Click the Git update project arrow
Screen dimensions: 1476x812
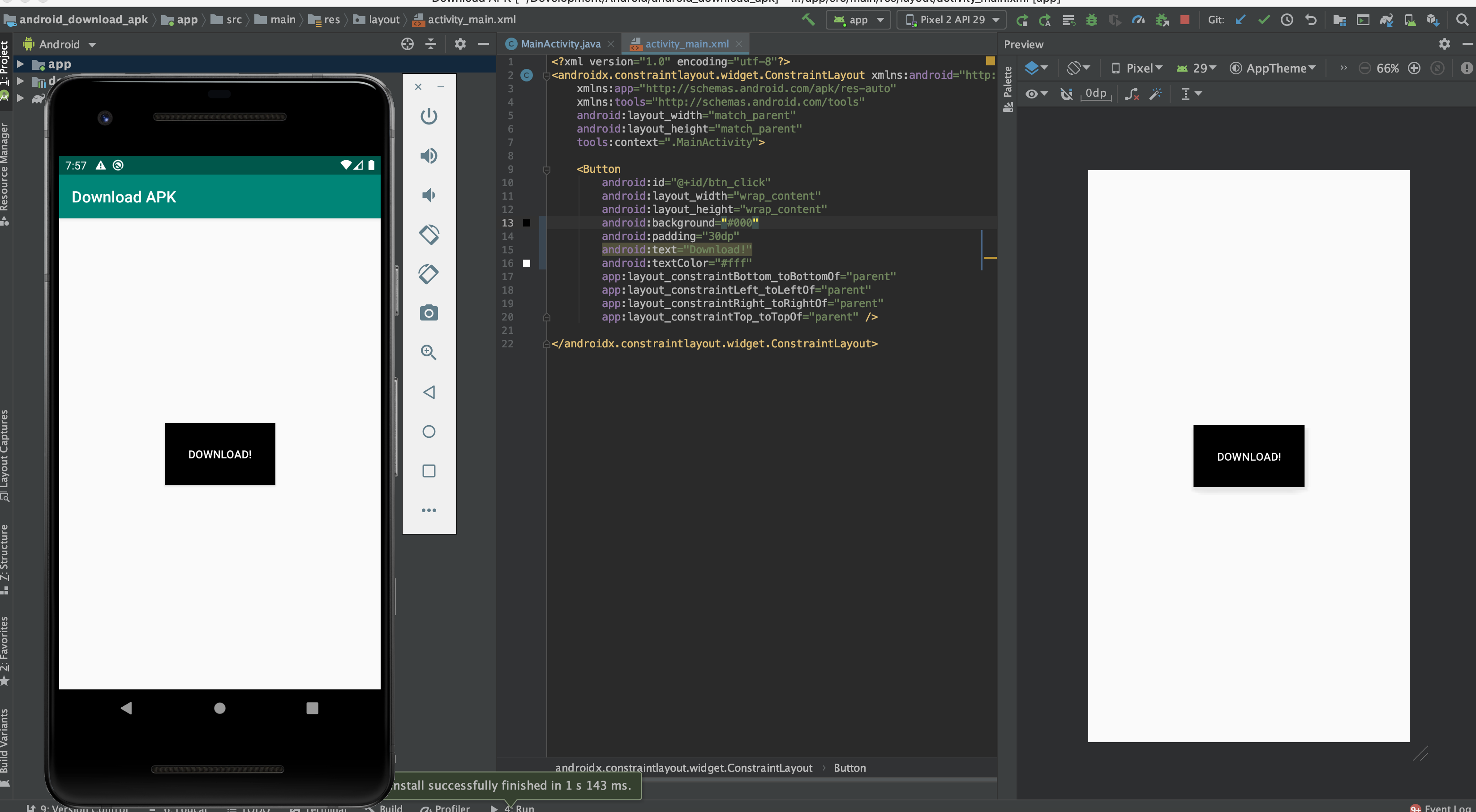coord(1240,20)
